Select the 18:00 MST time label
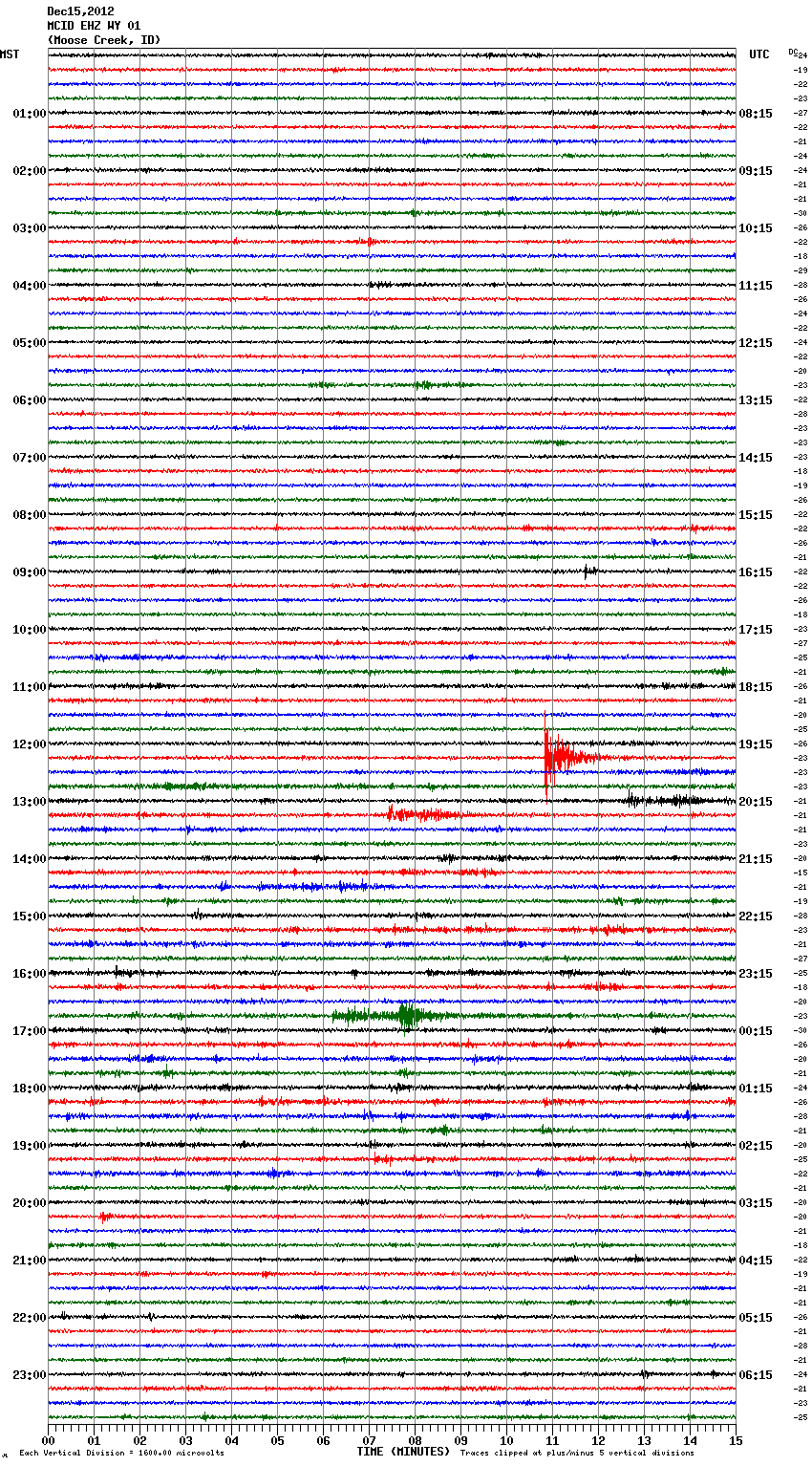This screenshot has height=1466, width=812. (30, 1089)
